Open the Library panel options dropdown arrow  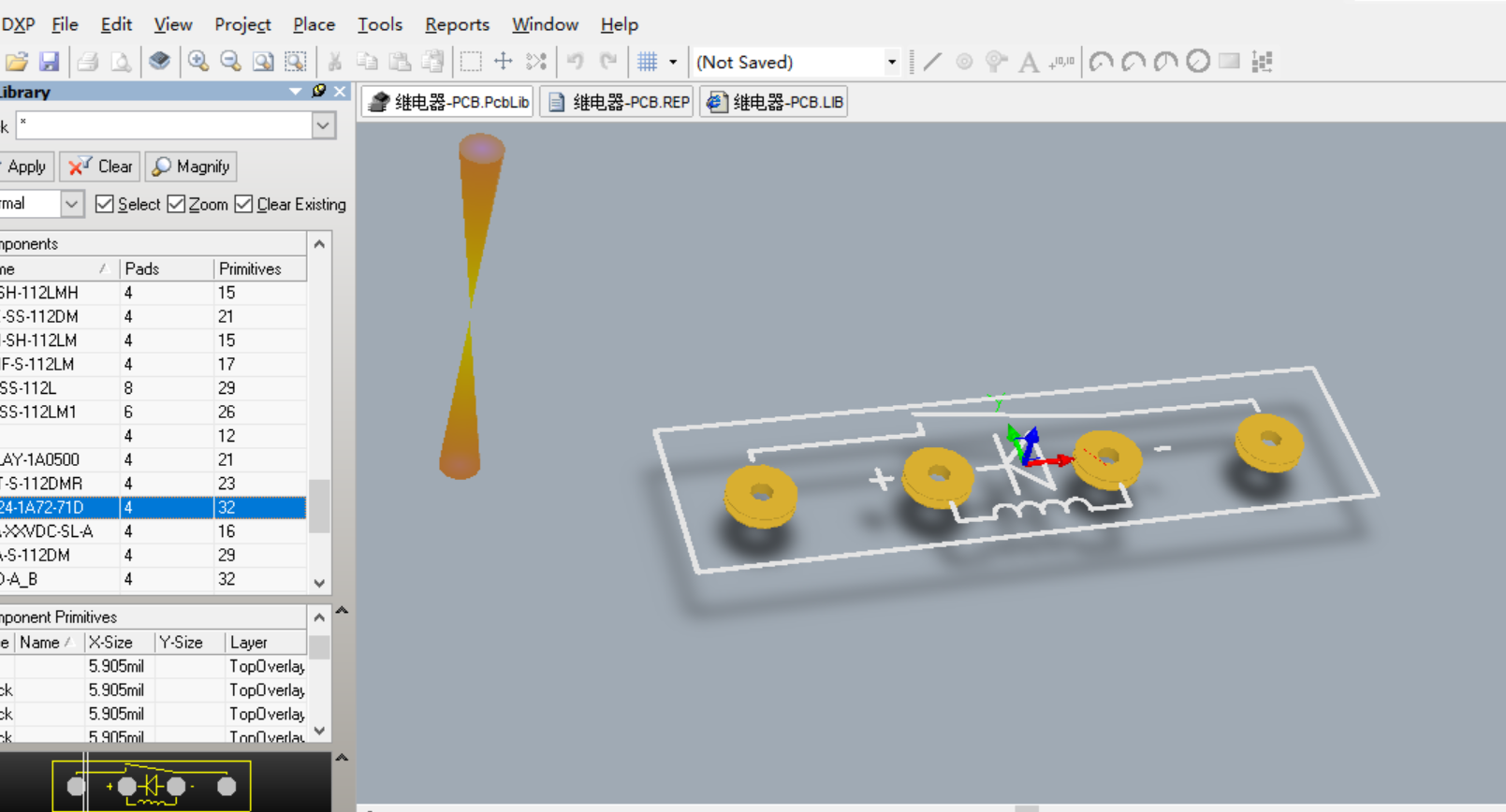(296, 92)
